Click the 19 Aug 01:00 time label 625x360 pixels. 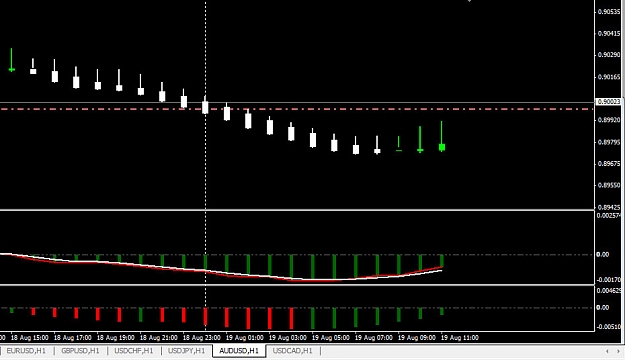click(x=245, y=338)
